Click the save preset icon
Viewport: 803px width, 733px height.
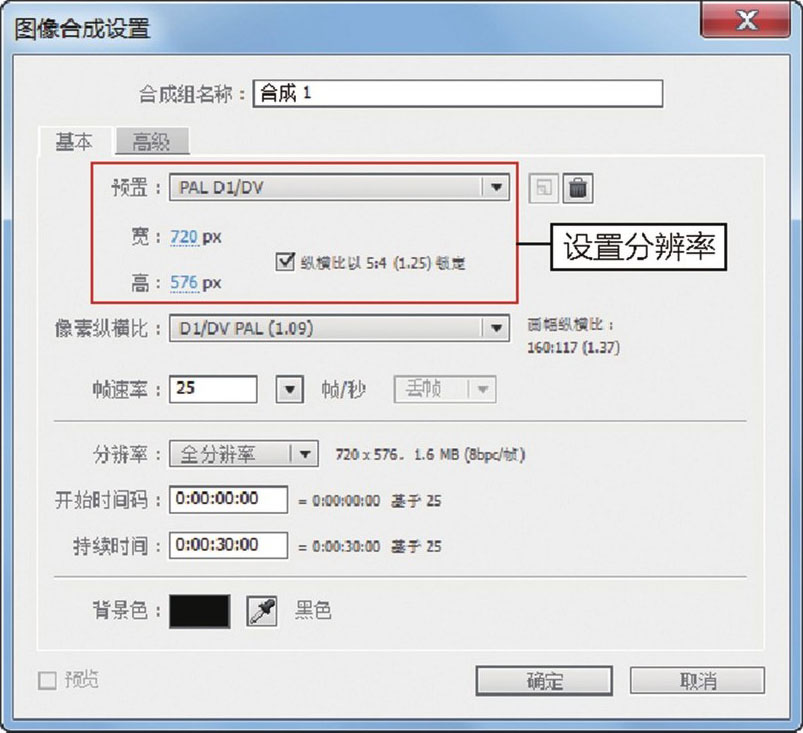point(543,188)
